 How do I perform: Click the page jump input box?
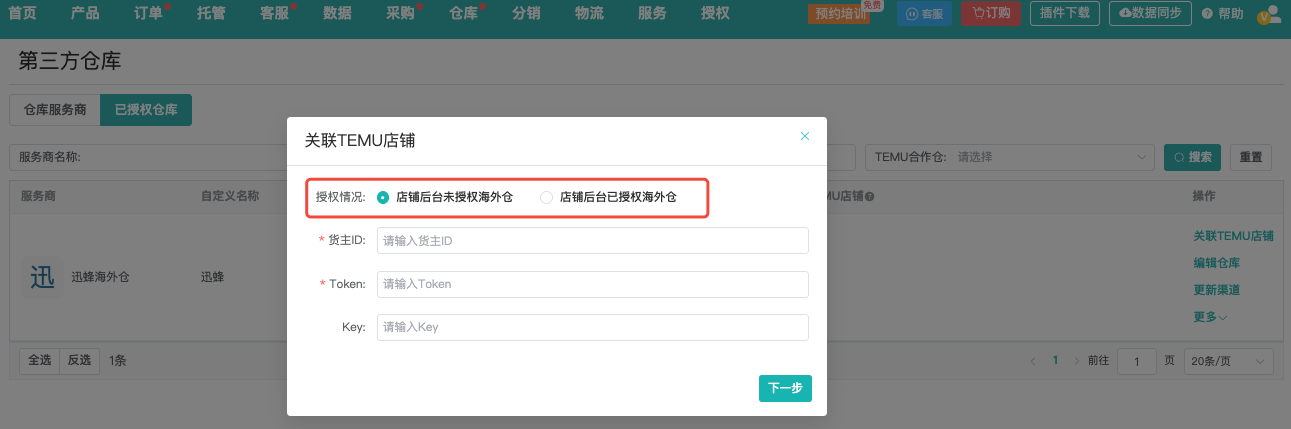(1137, 361)
